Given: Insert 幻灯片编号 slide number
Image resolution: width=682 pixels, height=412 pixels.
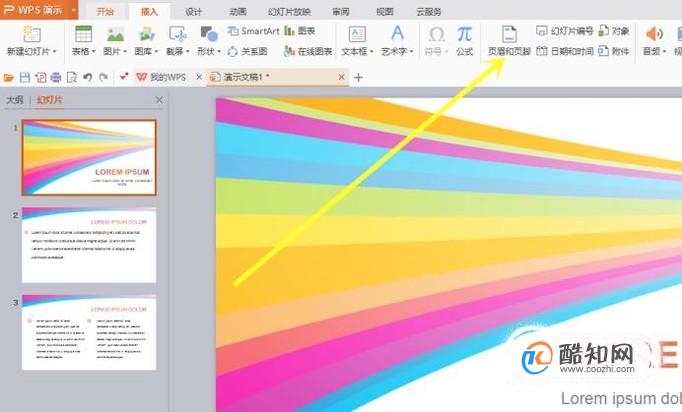Looking at the screenshot, I should click(x=565, y=31).
